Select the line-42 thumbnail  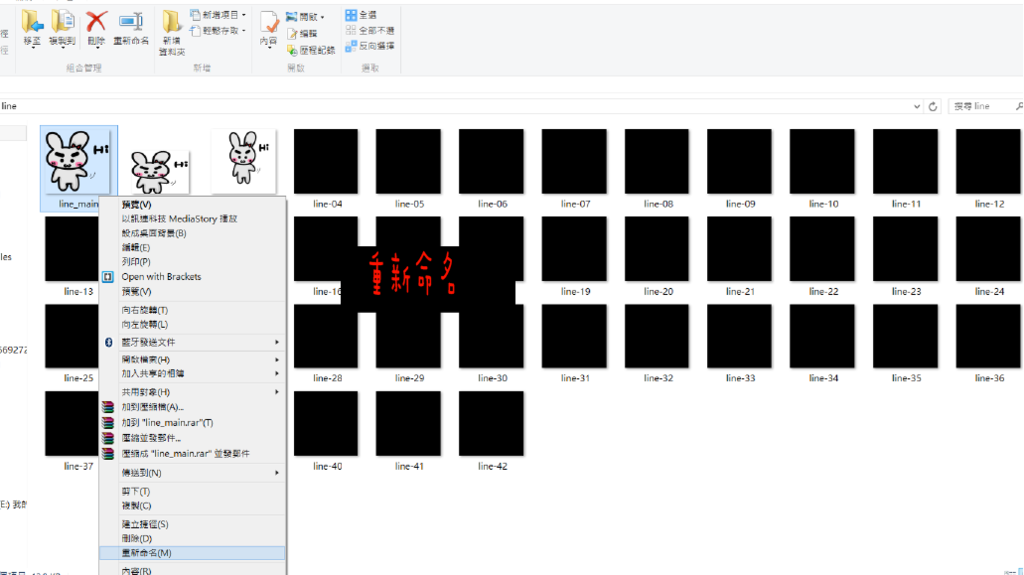tap(491, 423)
